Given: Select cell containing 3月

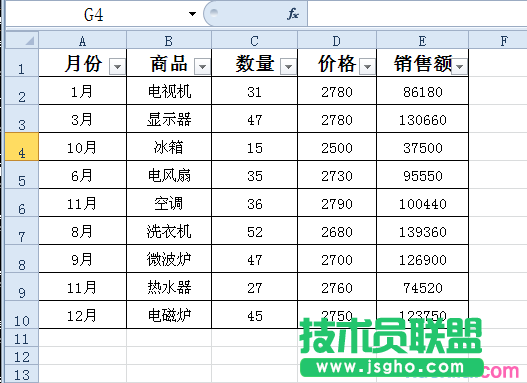Looking at the screenshot, I should (x=83, y=119).
